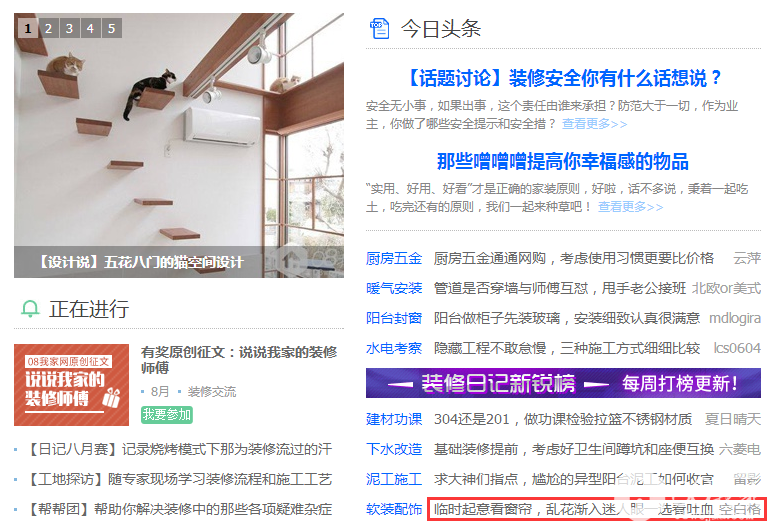
Task: Open 【工地探访】 list article
Action: (x=179, y=479)
